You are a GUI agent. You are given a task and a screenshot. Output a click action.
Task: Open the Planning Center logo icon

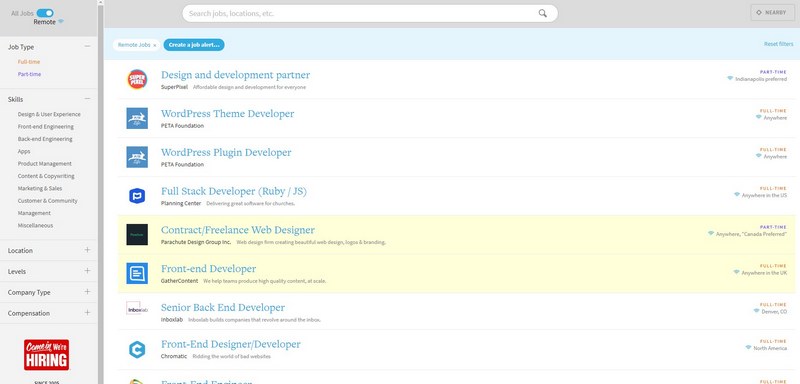(x=137, y=196)
